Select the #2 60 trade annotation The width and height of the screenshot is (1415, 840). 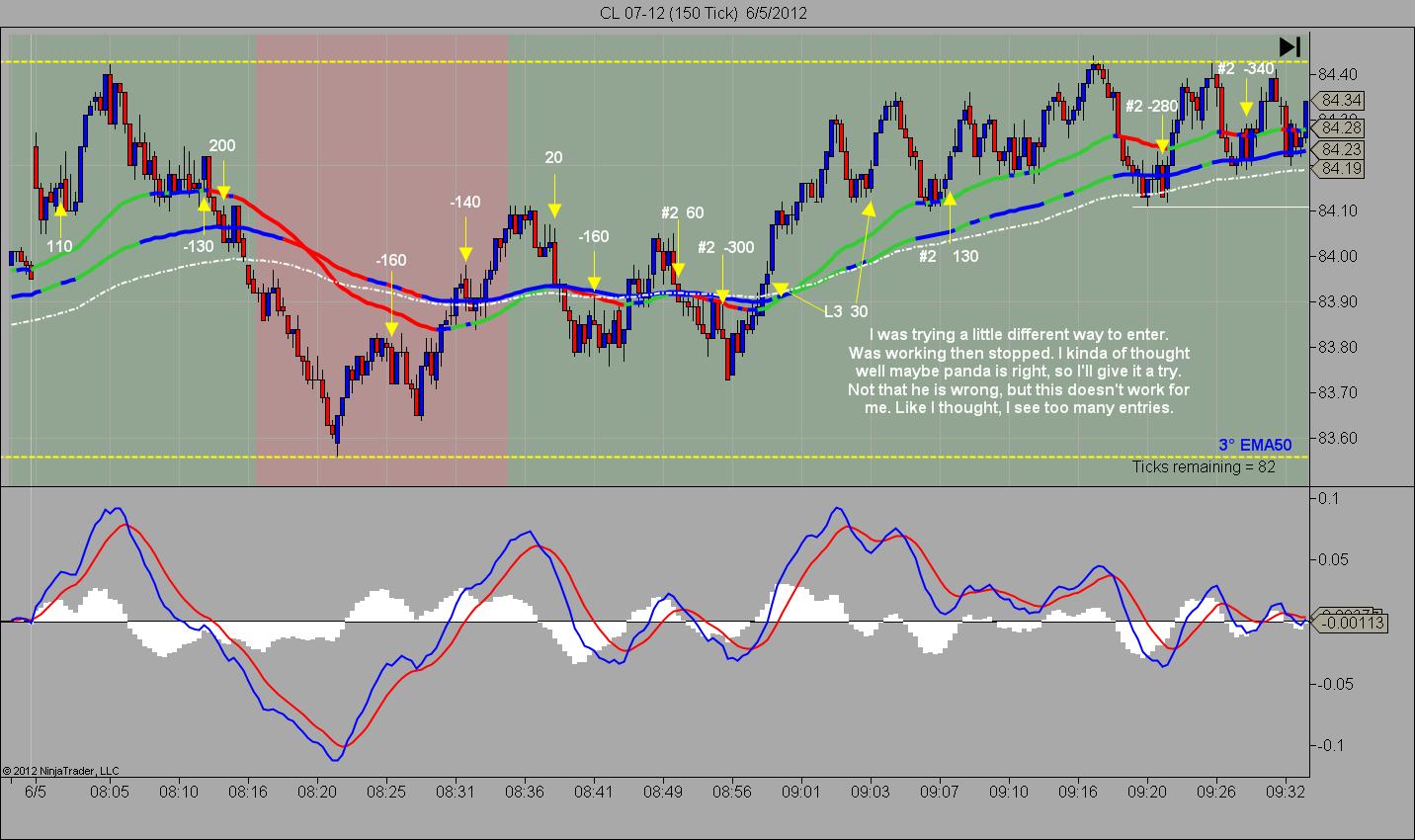pyautogui.click(x=683, y=212)
